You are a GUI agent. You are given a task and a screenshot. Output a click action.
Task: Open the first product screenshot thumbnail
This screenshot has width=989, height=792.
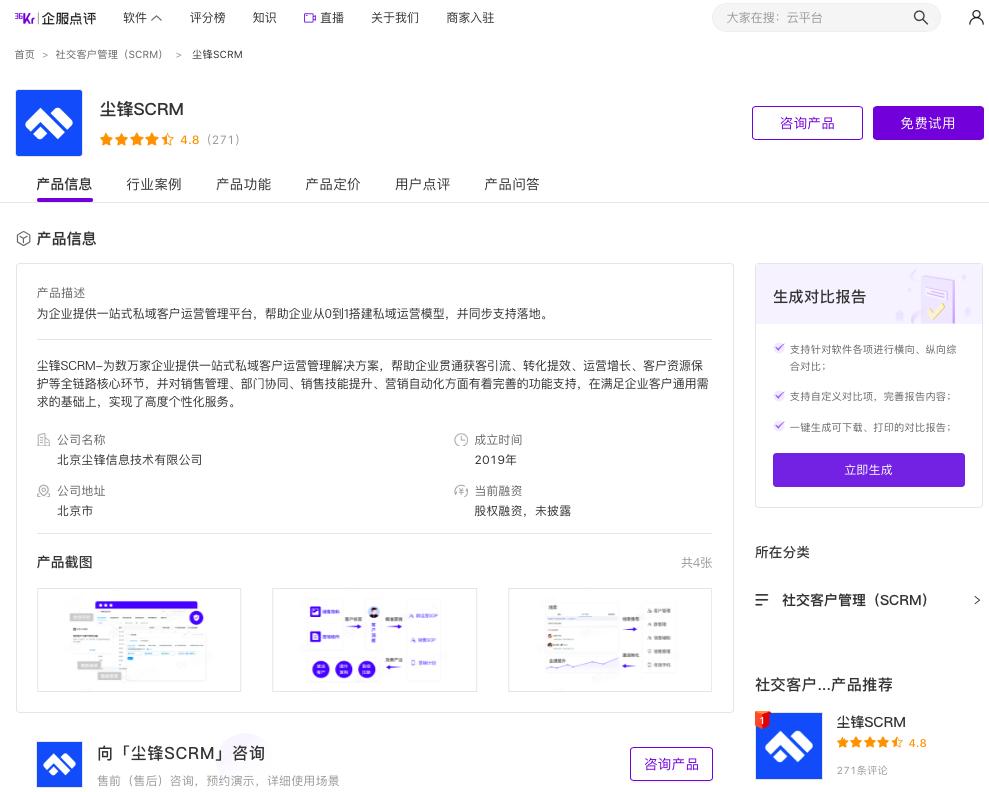tap(139, 640)
